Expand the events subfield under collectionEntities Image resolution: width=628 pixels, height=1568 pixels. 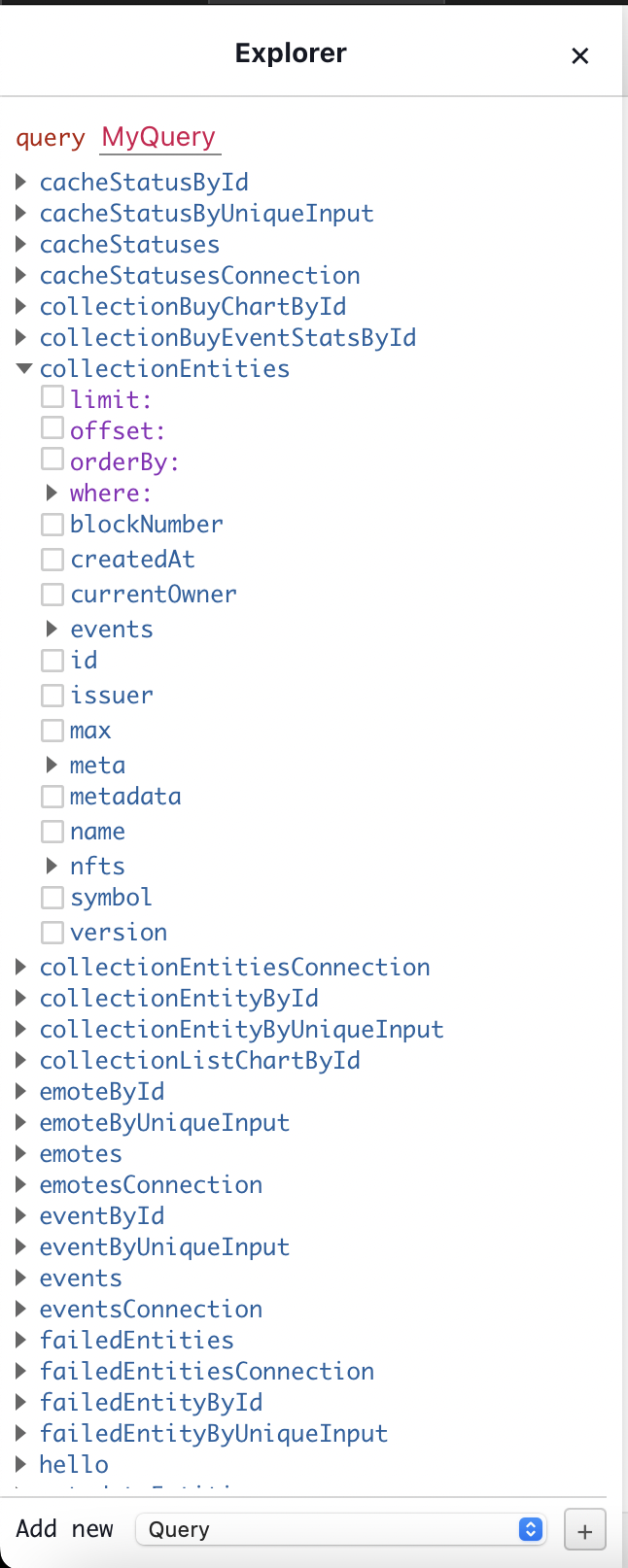tap(52, 630)
